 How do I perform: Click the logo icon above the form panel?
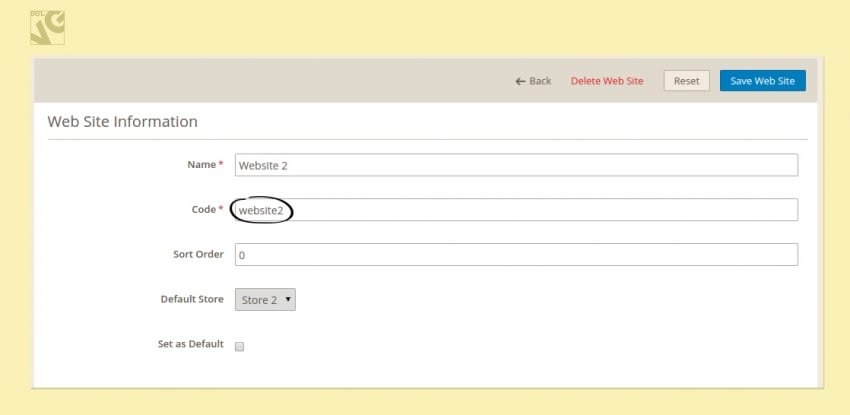tap(47, 27)
